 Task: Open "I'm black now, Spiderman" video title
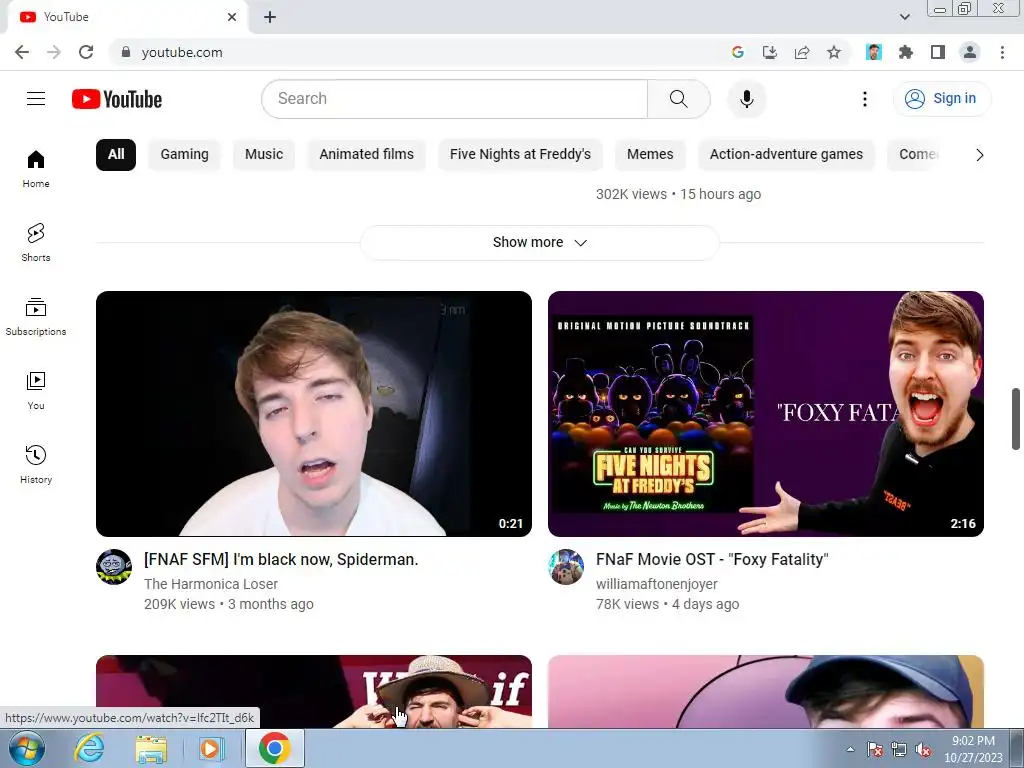[x=281, y=560]
